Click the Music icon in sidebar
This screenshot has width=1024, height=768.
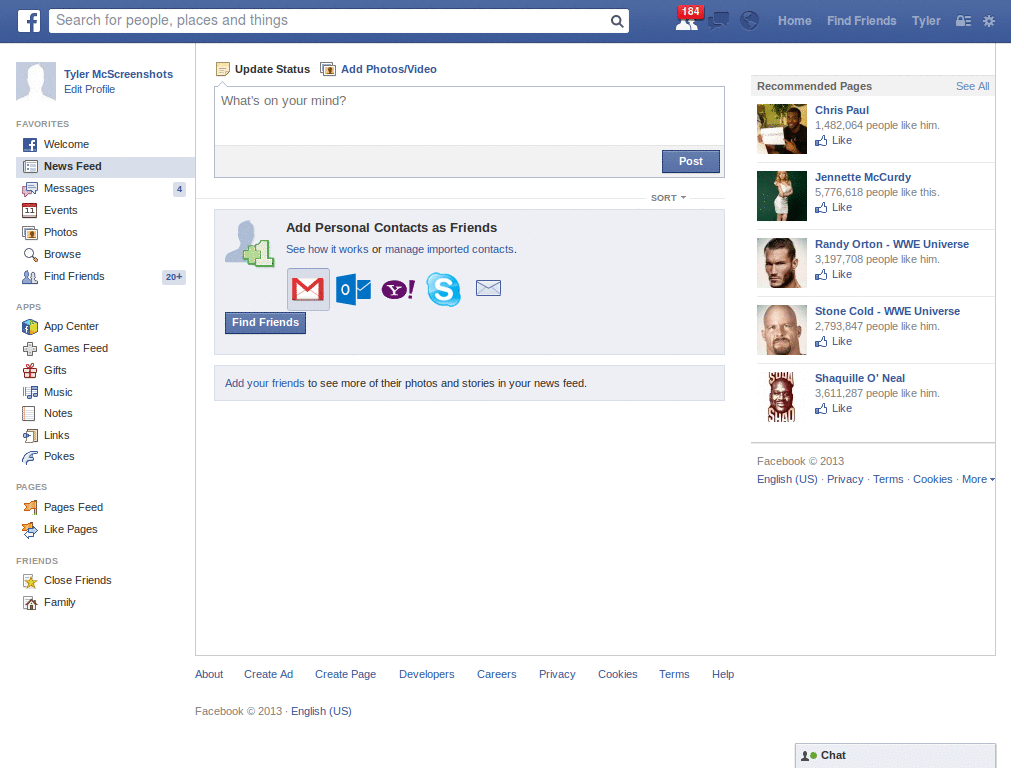30,392
